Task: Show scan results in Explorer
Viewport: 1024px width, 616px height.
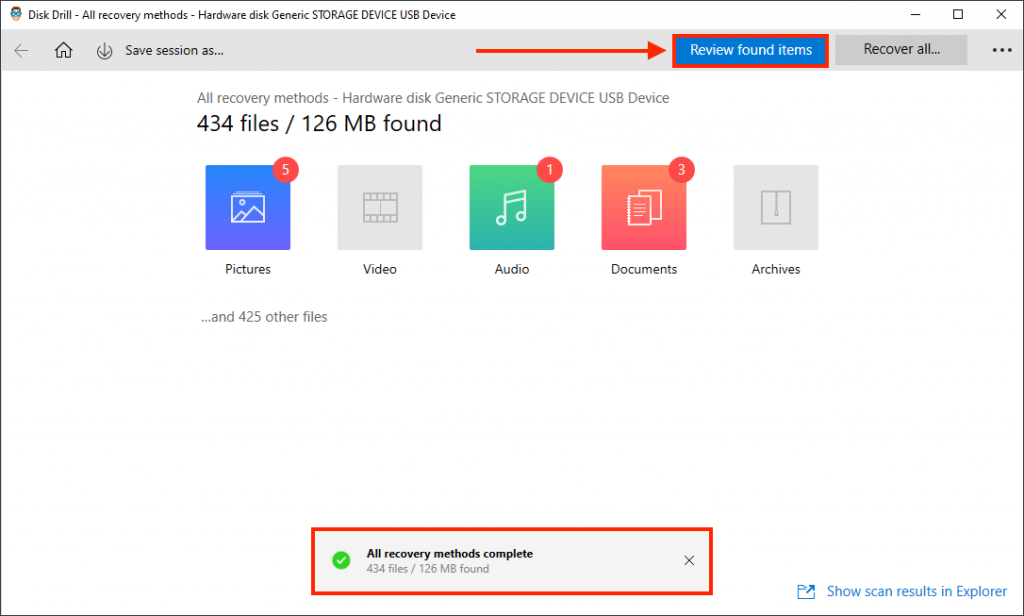Action: [x=915, y=591]
